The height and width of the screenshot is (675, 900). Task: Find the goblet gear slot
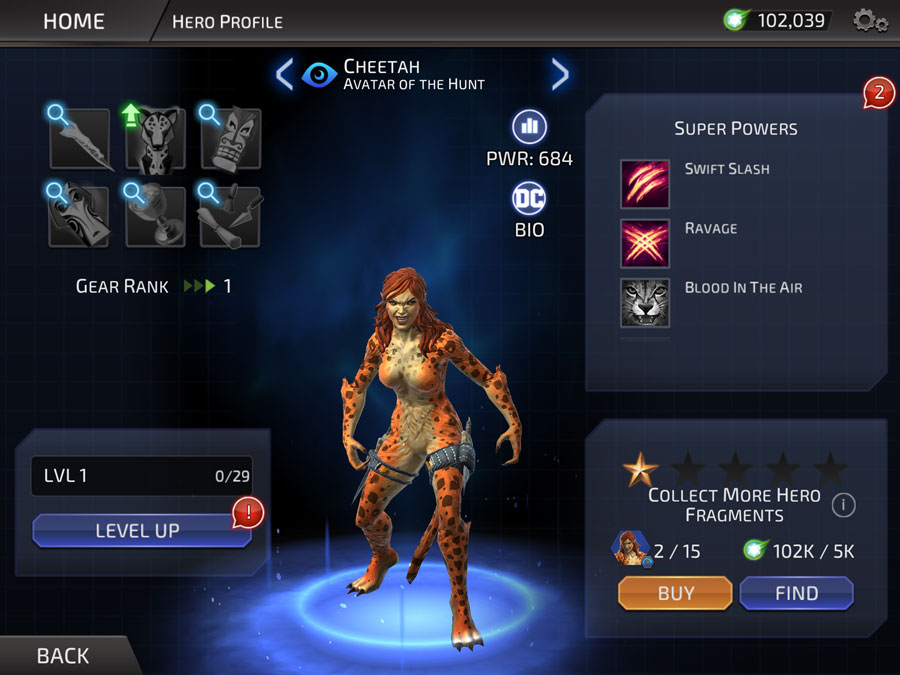coord(155,216)
